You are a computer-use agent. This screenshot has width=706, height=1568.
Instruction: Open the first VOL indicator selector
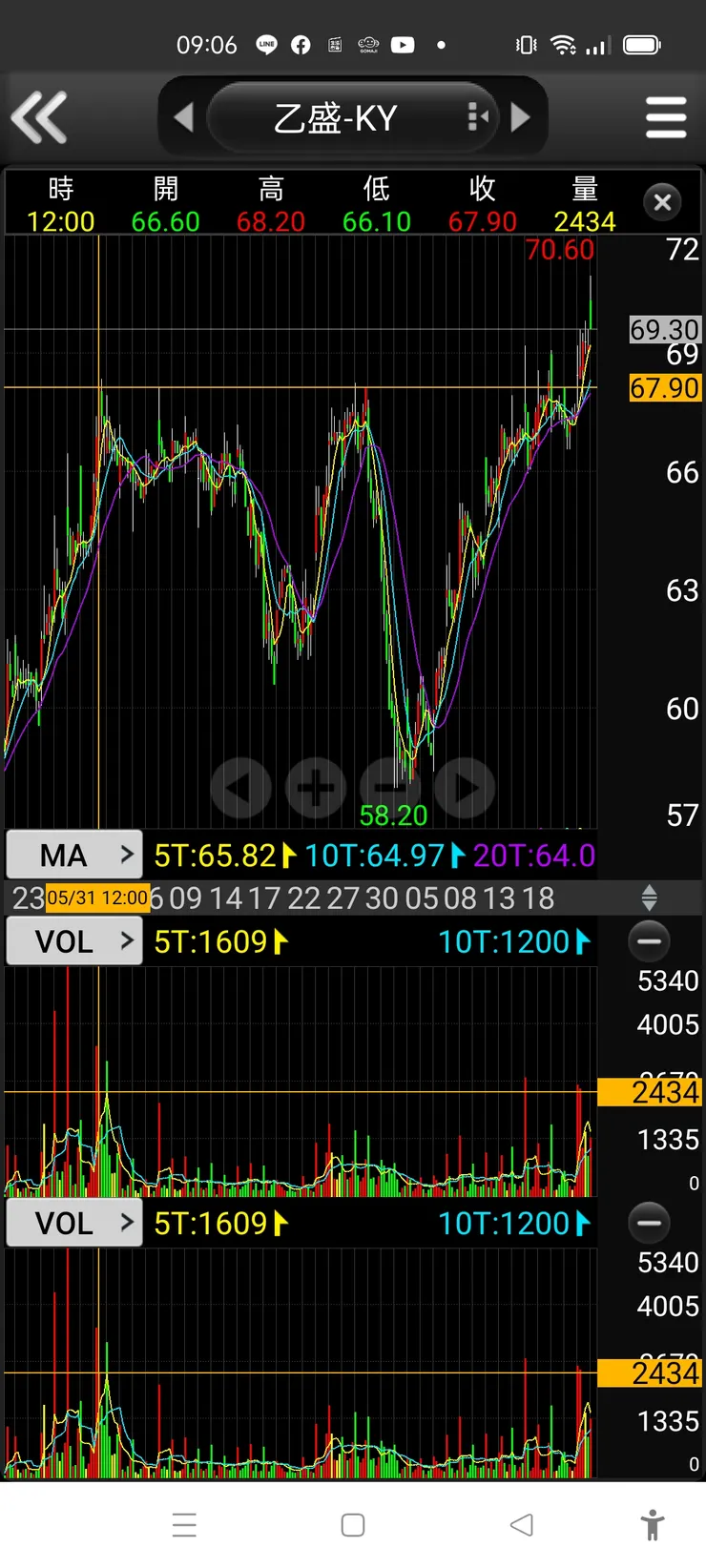[x=74, y=941]
